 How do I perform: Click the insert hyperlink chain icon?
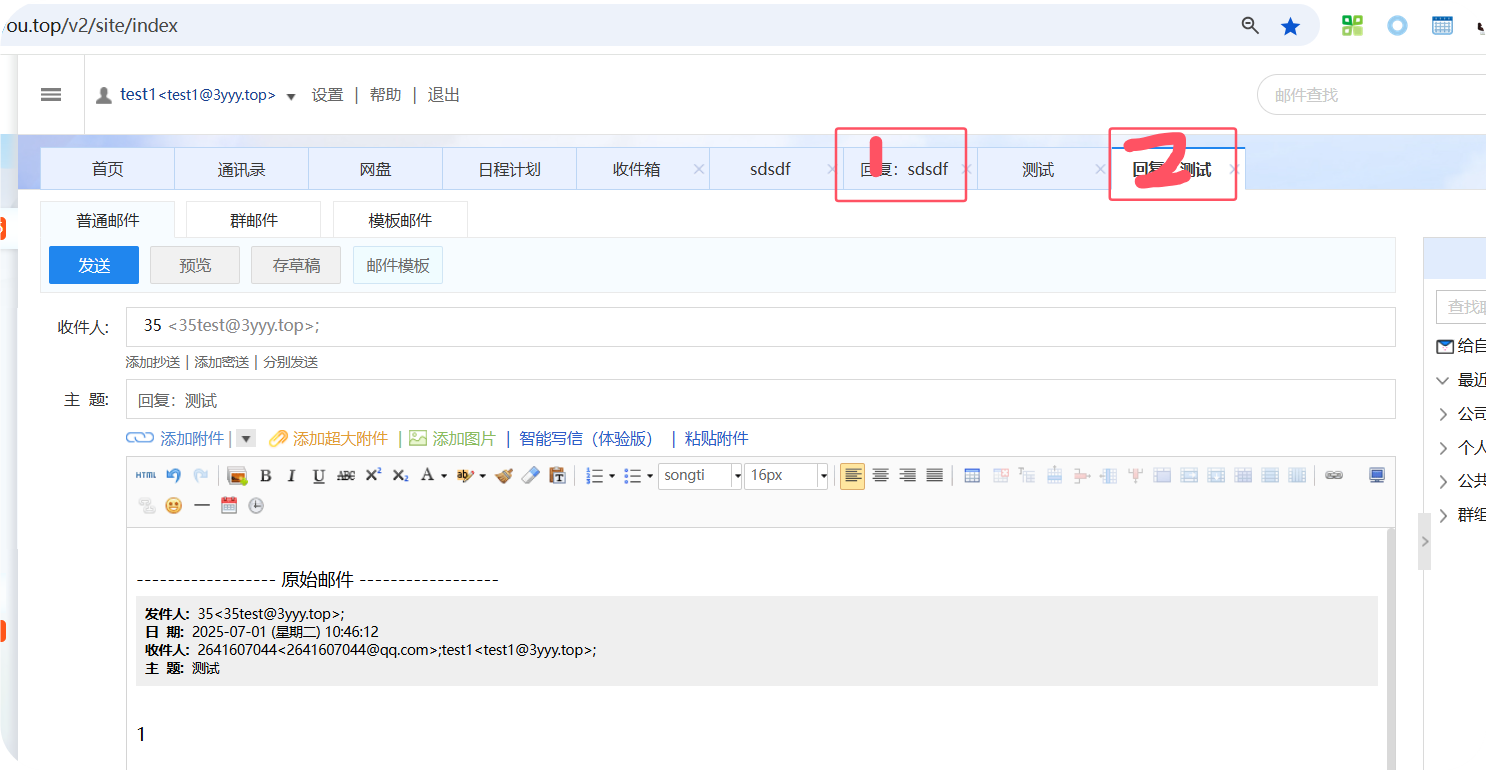pos(1334,476)
